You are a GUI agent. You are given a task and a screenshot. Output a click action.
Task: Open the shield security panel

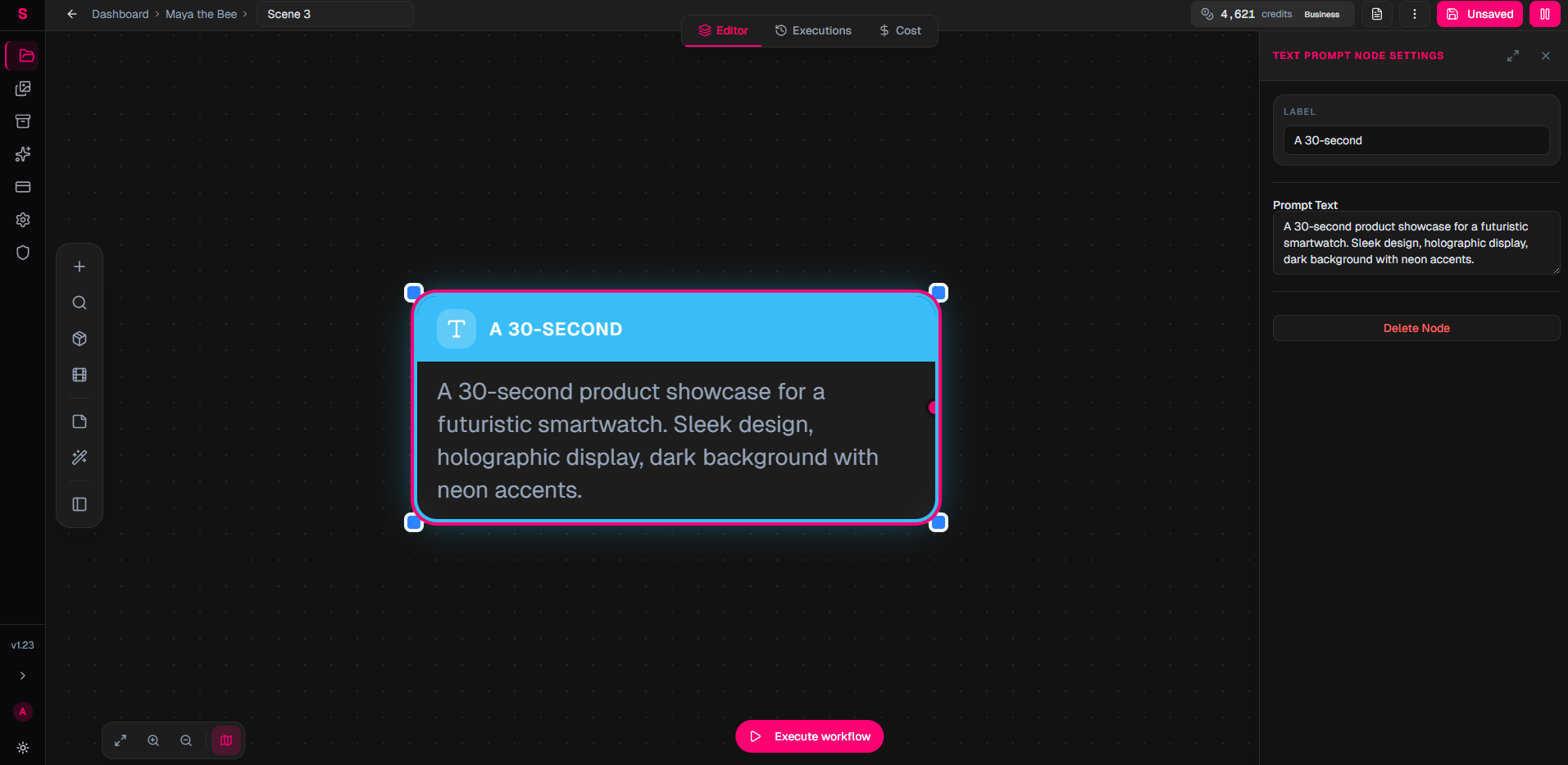pyautogui.click(x=22, y=253)
